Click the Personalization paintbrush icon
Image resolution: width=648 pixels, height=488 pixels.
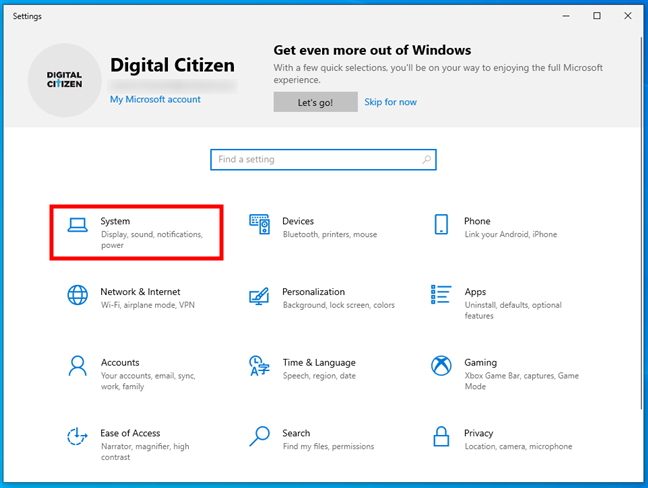(259, 296)
